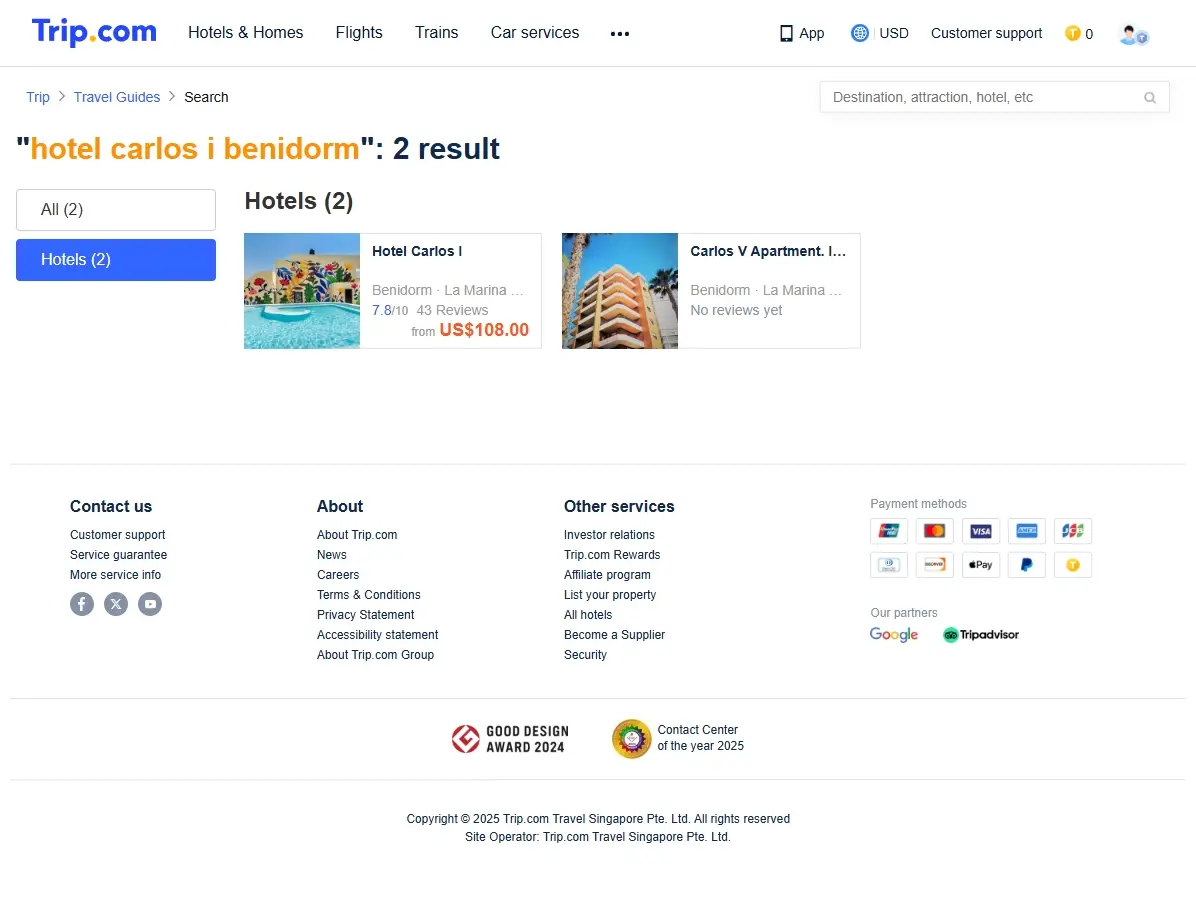
Task: Click Contact Center of the year badge
Action: [x=678, y=739]
